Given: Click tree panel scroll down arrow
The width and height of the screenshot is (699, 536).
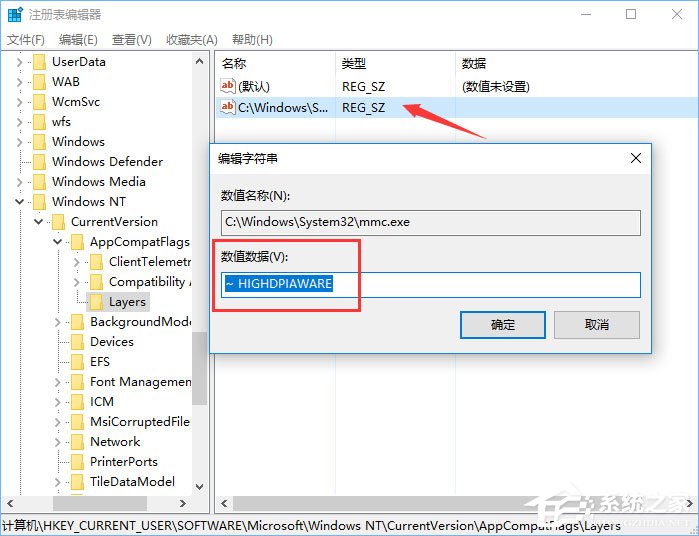Looking at the screenshot, I should (x=200, y=487).
